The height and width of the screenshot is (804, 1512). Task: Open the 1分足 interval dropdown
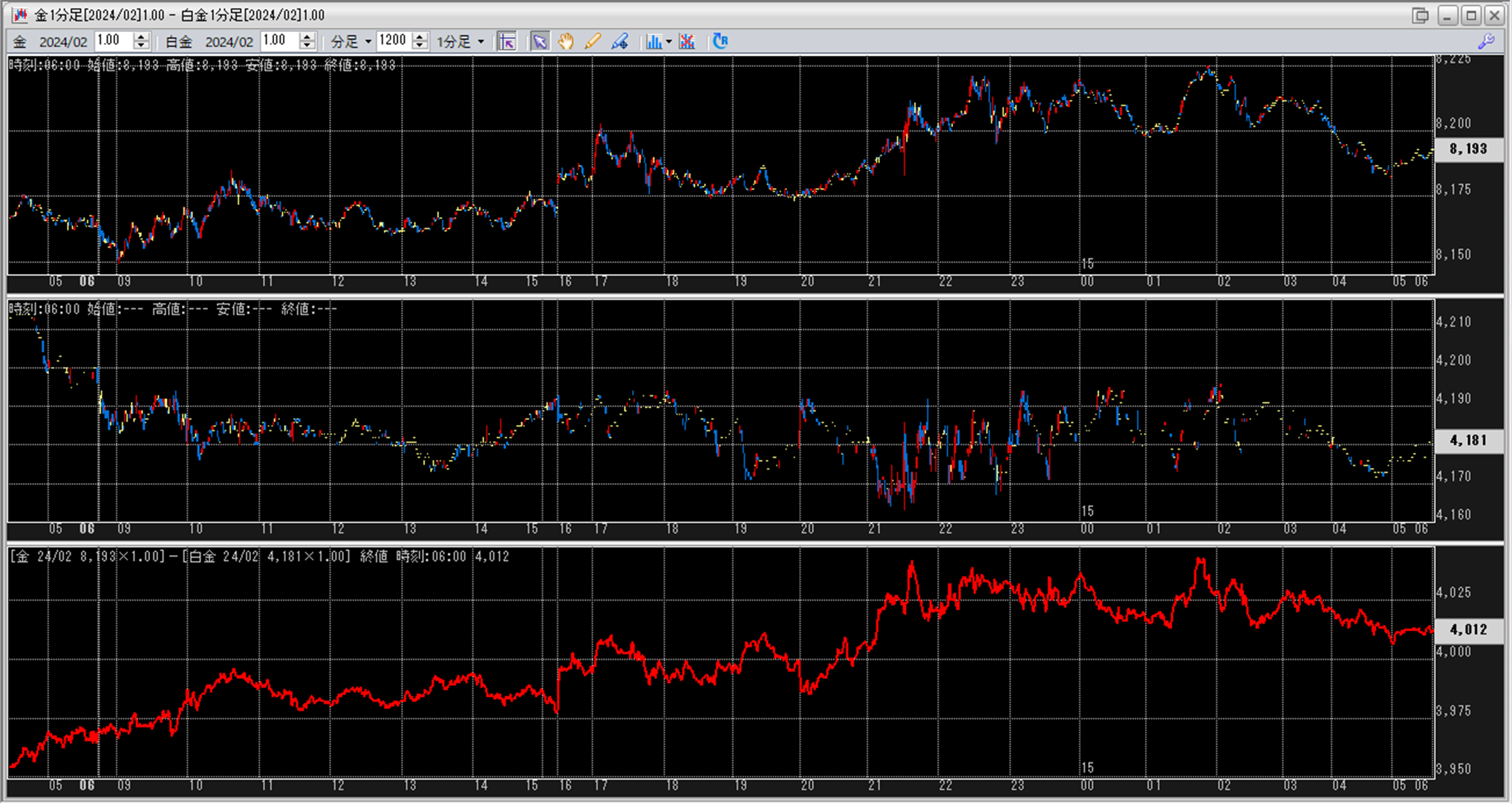[480, 42]
